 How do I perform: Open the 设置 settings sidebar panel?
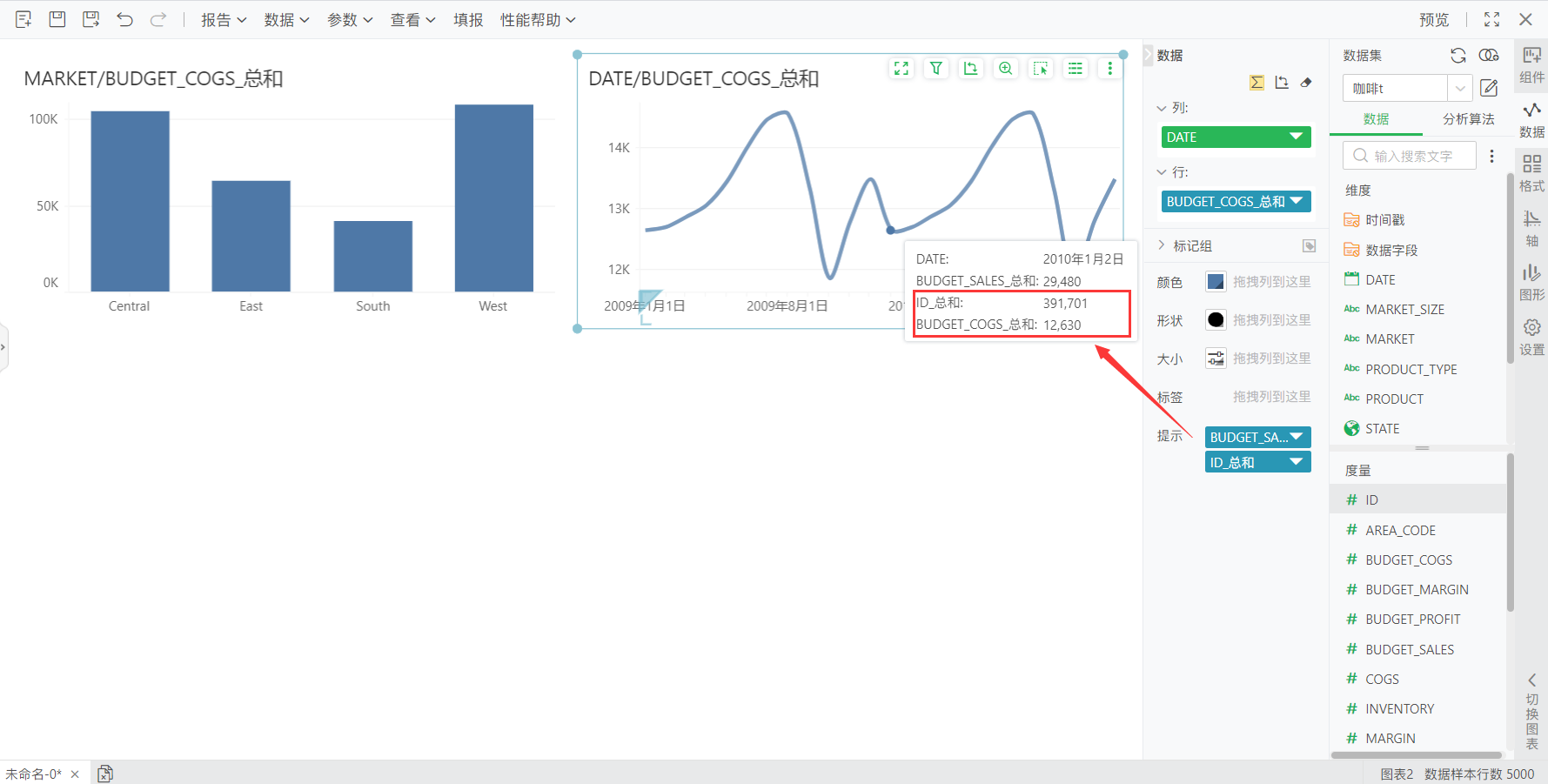coord(1531,338)
